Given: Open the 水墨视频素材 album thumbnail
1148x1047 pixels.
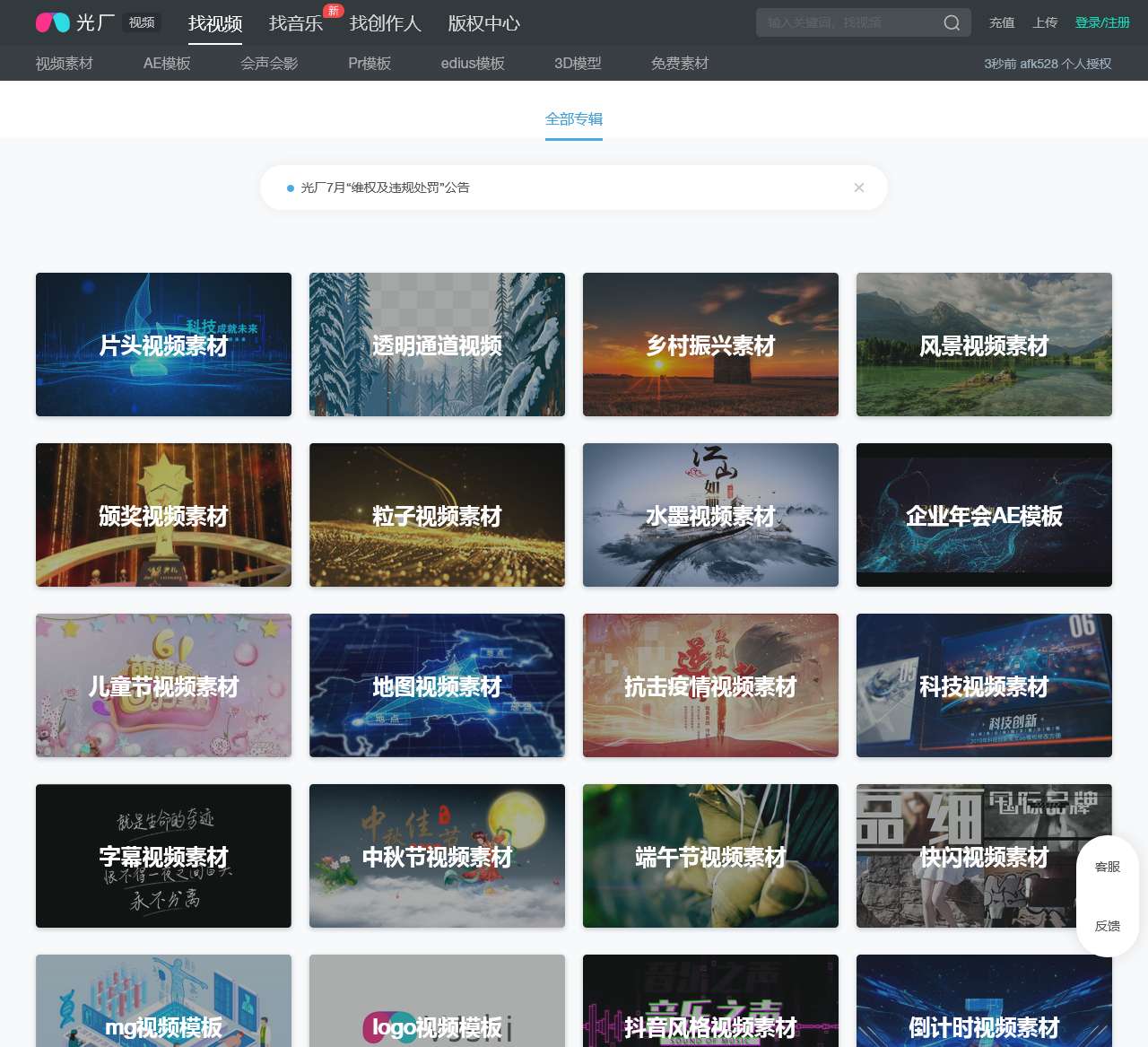Looking at the screenshot, I should [710, 515].
